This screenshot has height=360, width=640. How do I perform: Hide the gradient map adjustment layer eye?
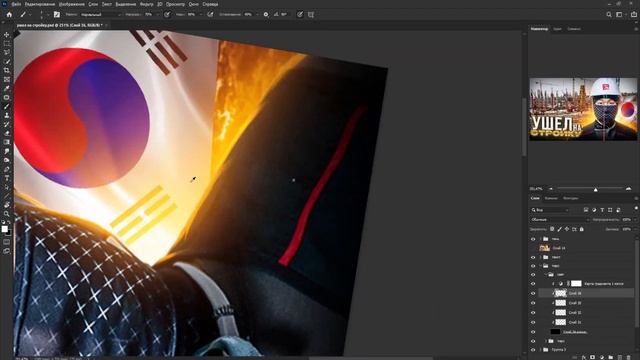(x=533, y=283)
